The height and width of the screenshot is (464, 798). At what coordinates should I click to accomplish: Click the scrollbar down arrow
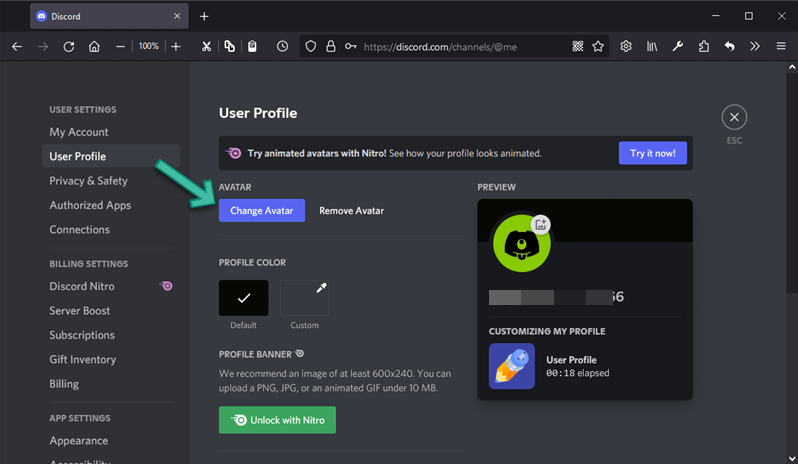[792, 458]
